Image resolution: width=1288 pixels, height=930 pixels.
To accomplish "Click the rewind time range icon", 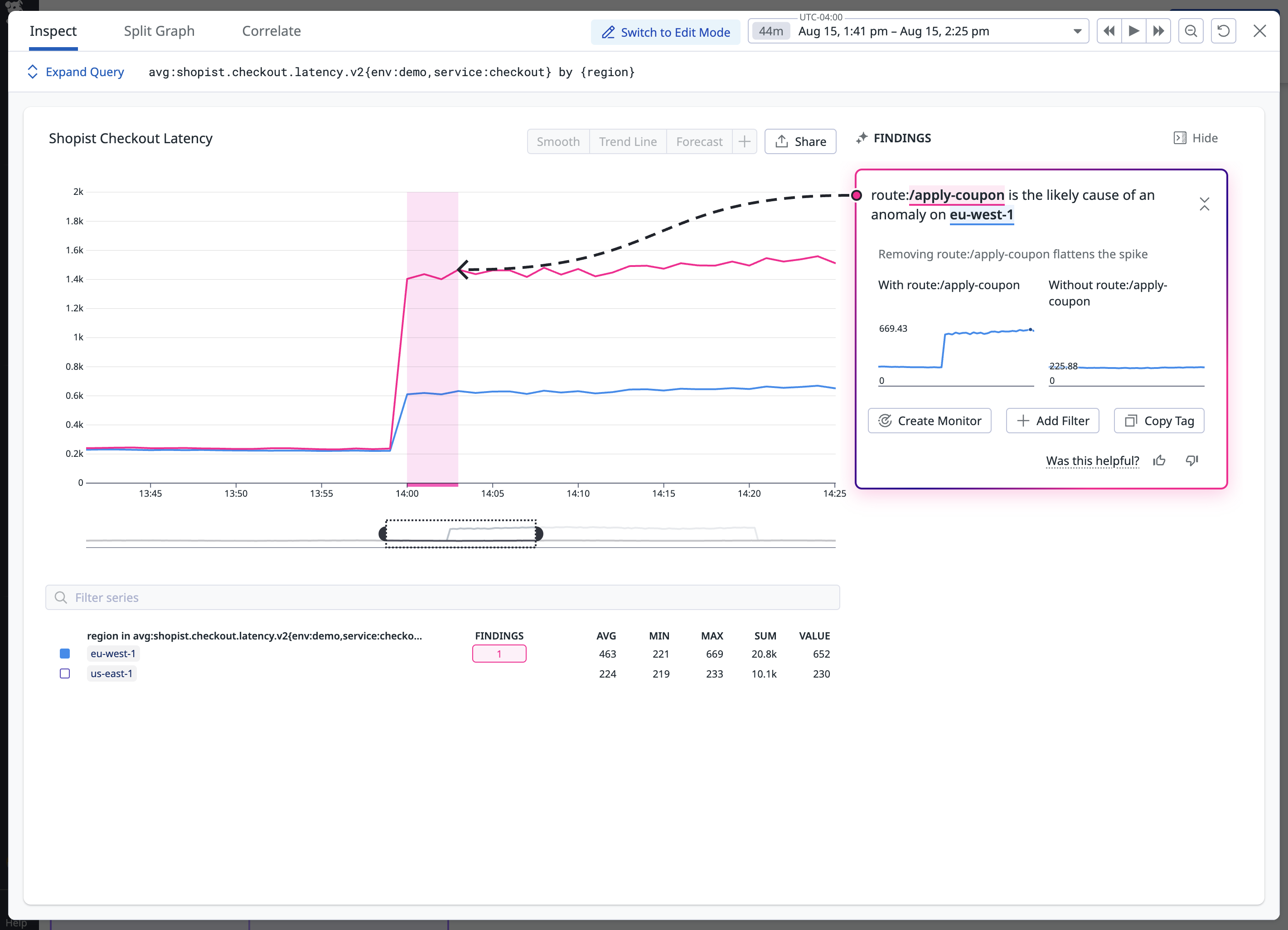I will (1109, 31).
